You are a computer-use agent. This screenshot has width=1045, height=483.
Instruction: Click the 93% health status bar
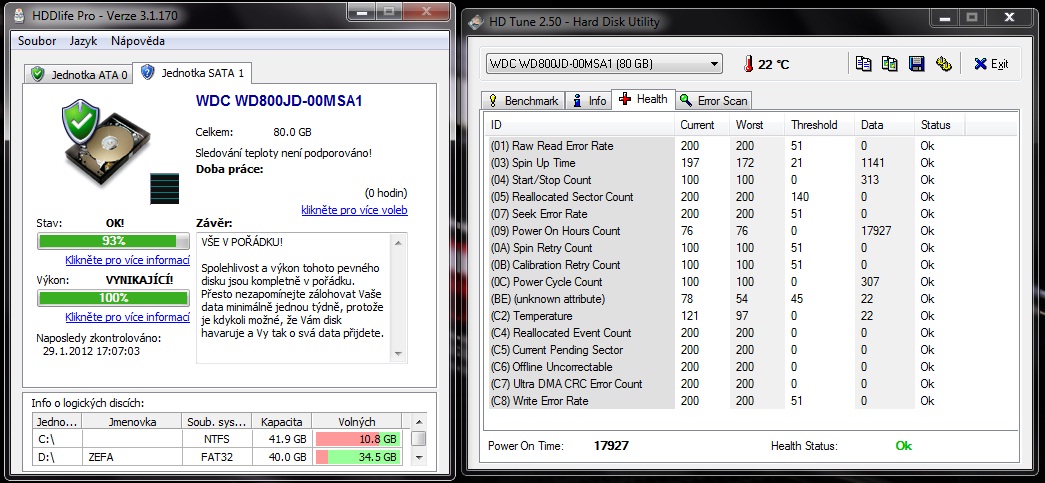click(113, 241)
